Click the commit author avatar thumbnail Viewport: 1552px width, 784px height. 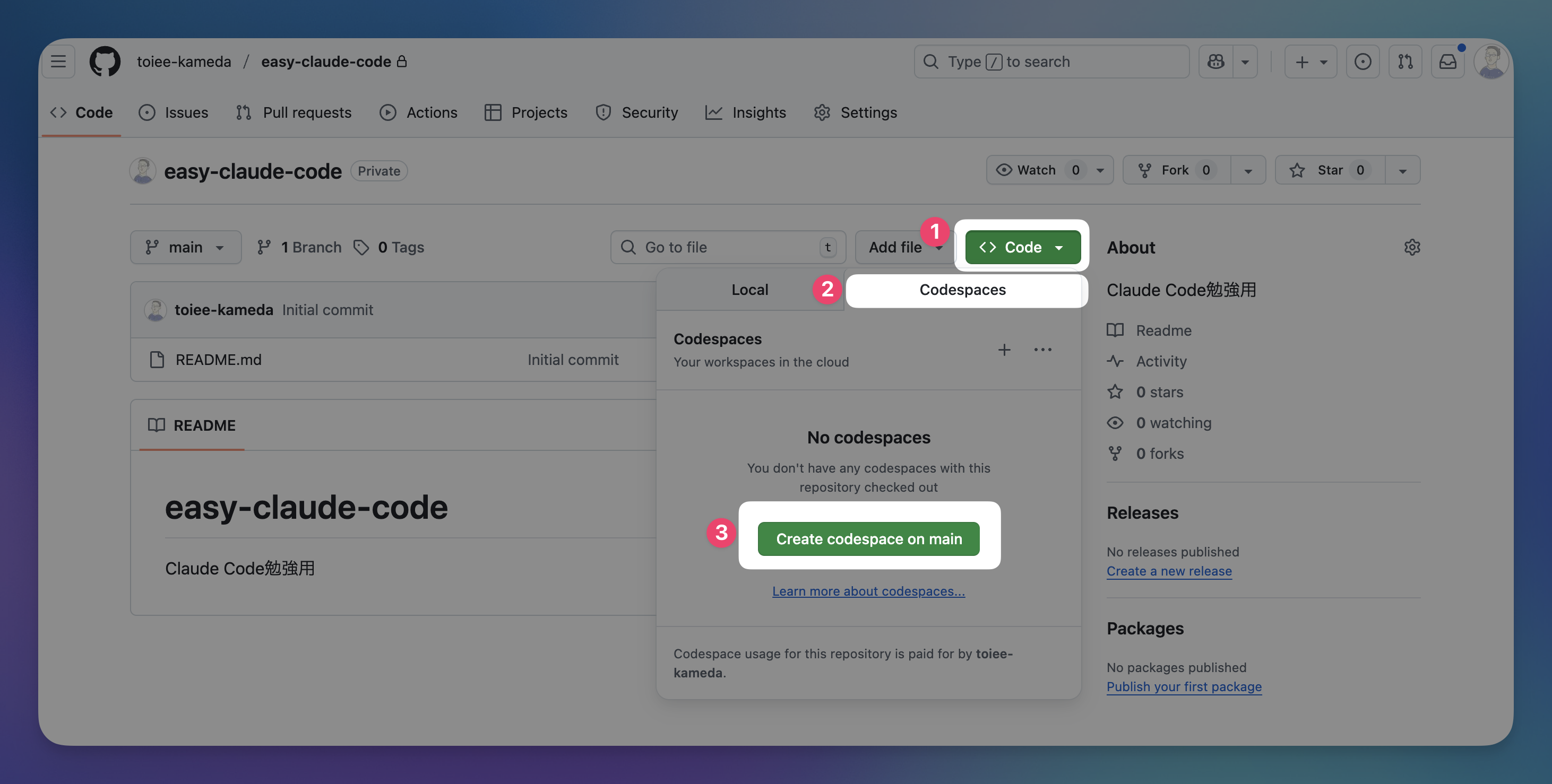pyautogui.click(x=156, y=310)
